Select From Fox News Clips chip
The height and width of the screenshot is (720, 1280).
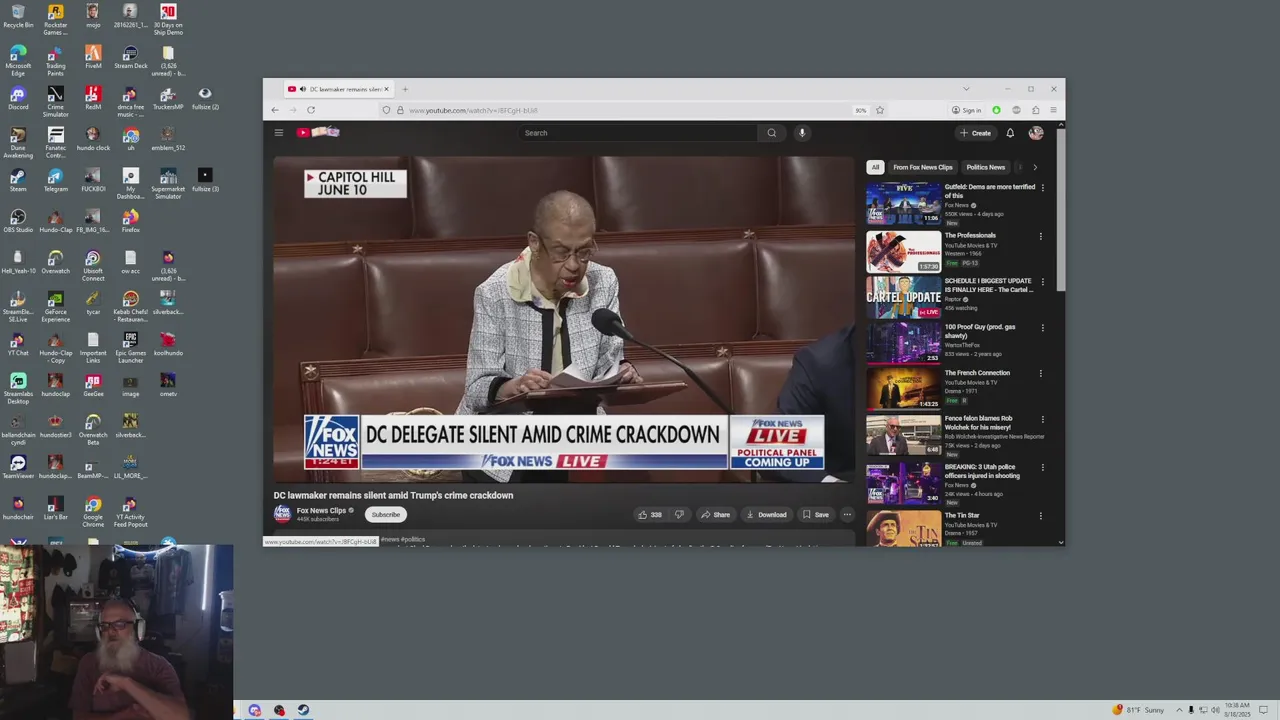[923, 167]
